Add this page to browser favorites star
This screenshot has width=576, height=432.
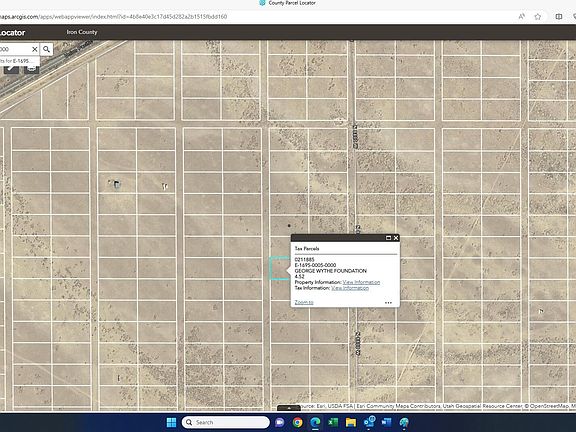[538, 17]
